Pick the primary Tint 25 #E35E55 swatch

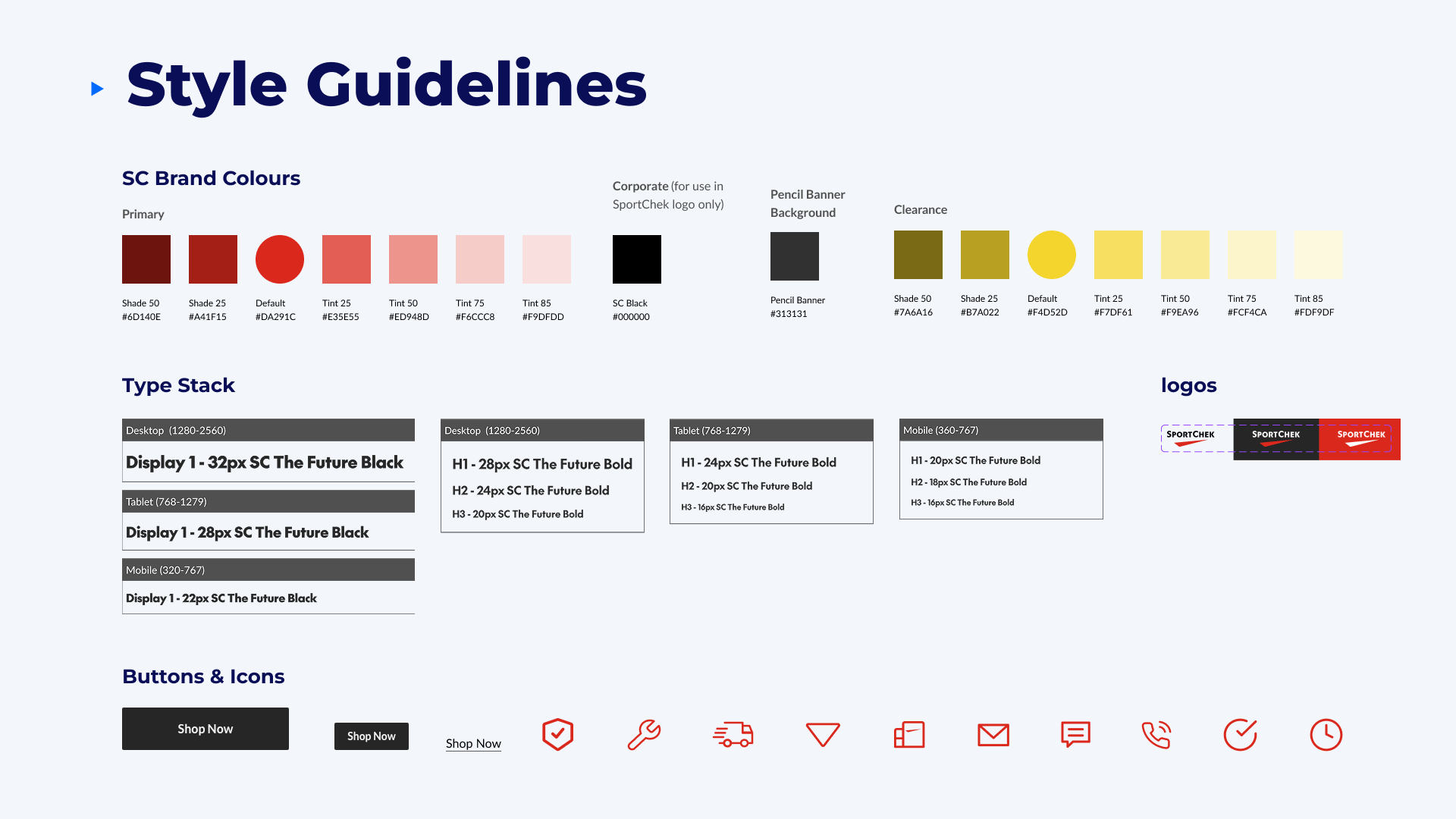347,259
